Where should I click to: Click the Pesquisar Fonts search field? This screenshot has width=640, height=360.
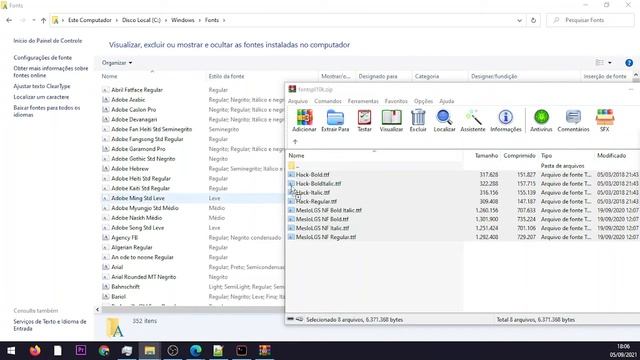(x=590, y=20)
